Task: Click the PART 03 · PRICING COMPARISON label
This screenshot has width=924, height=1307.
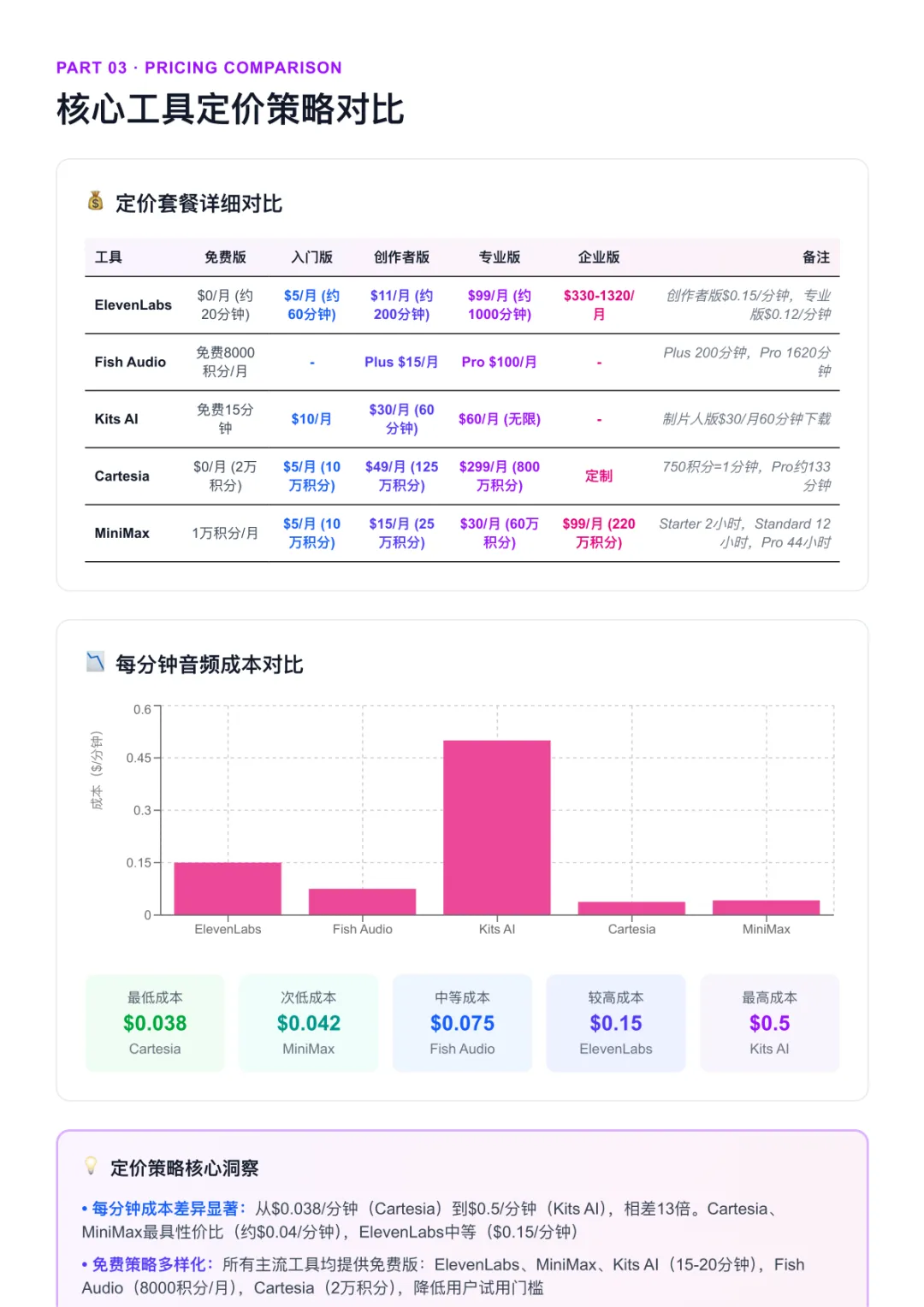Action: [199, 68]
